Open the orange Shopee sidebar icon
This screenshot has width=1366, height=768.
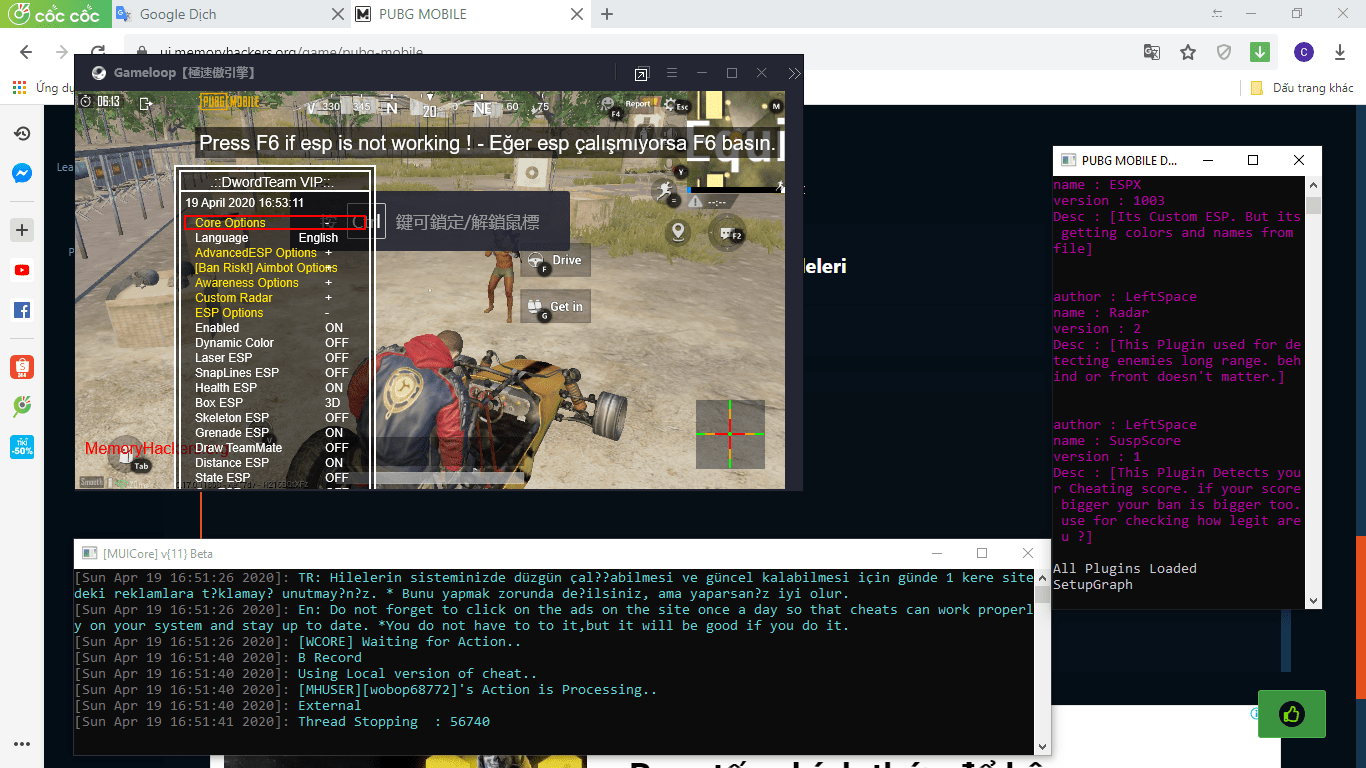click(22, 367)
